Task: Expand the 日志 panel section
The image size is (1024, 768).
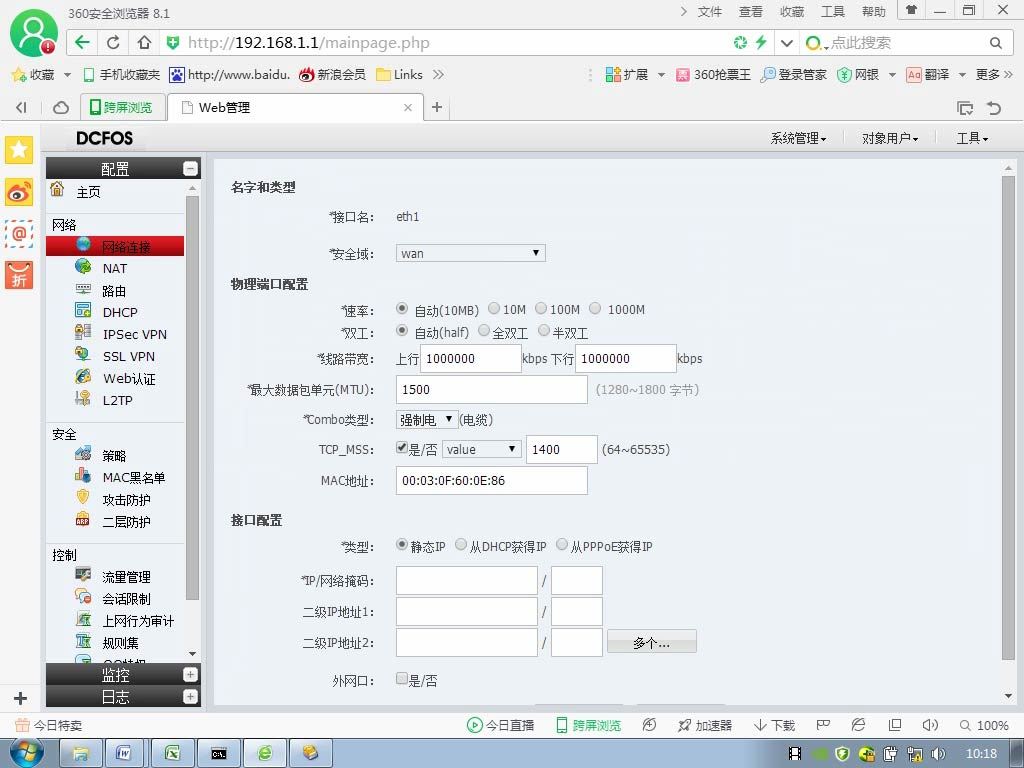Action: pos(190,697)
